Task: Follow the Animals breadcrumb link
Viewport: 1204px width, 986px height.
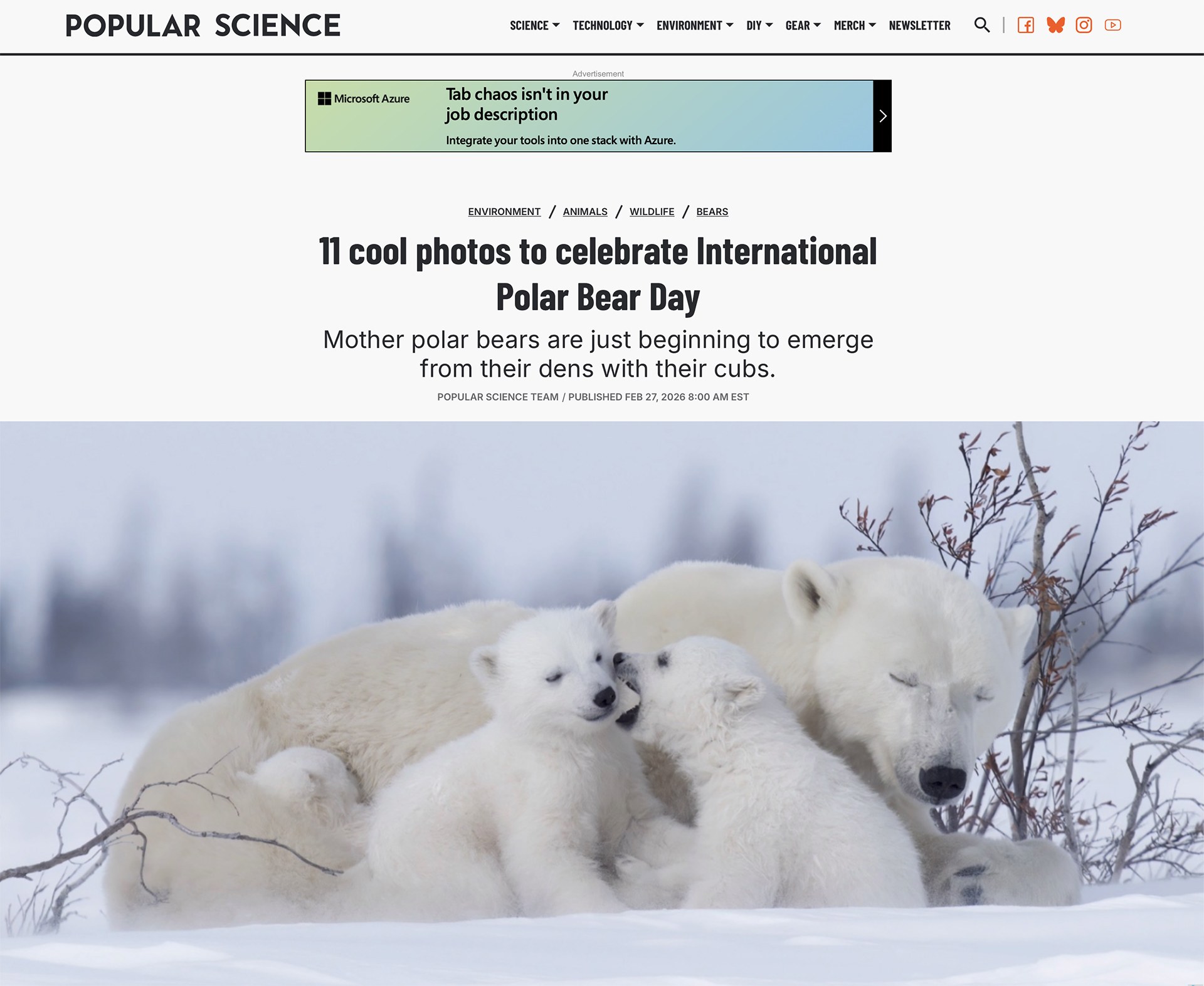Action: tap(585, 212)
